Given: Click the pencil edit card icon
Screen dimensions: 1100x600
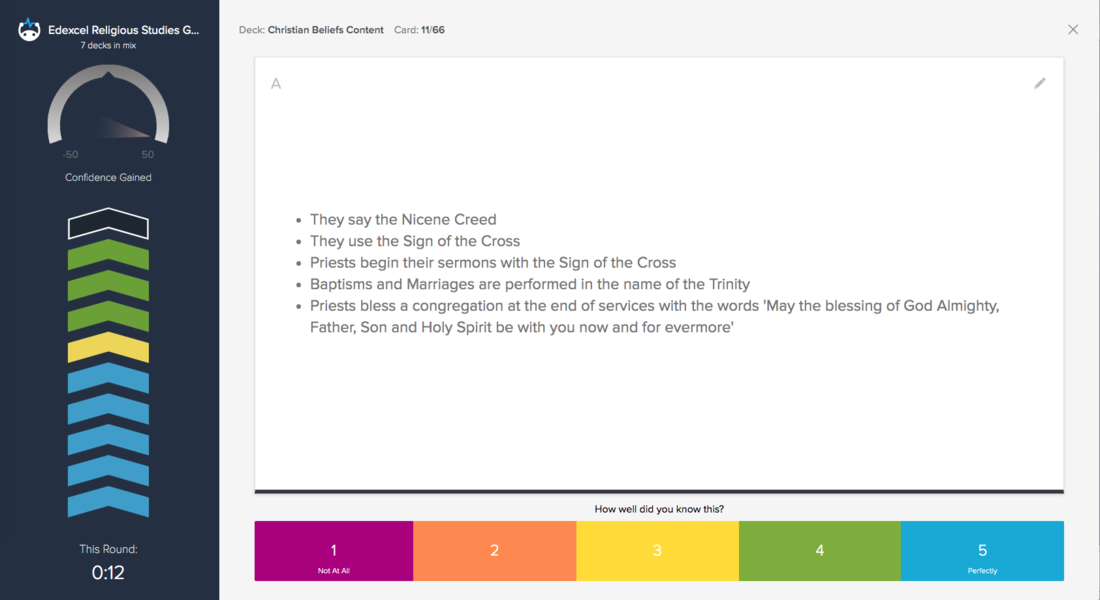Looking at the screenshot, I should coord(1040,84).
